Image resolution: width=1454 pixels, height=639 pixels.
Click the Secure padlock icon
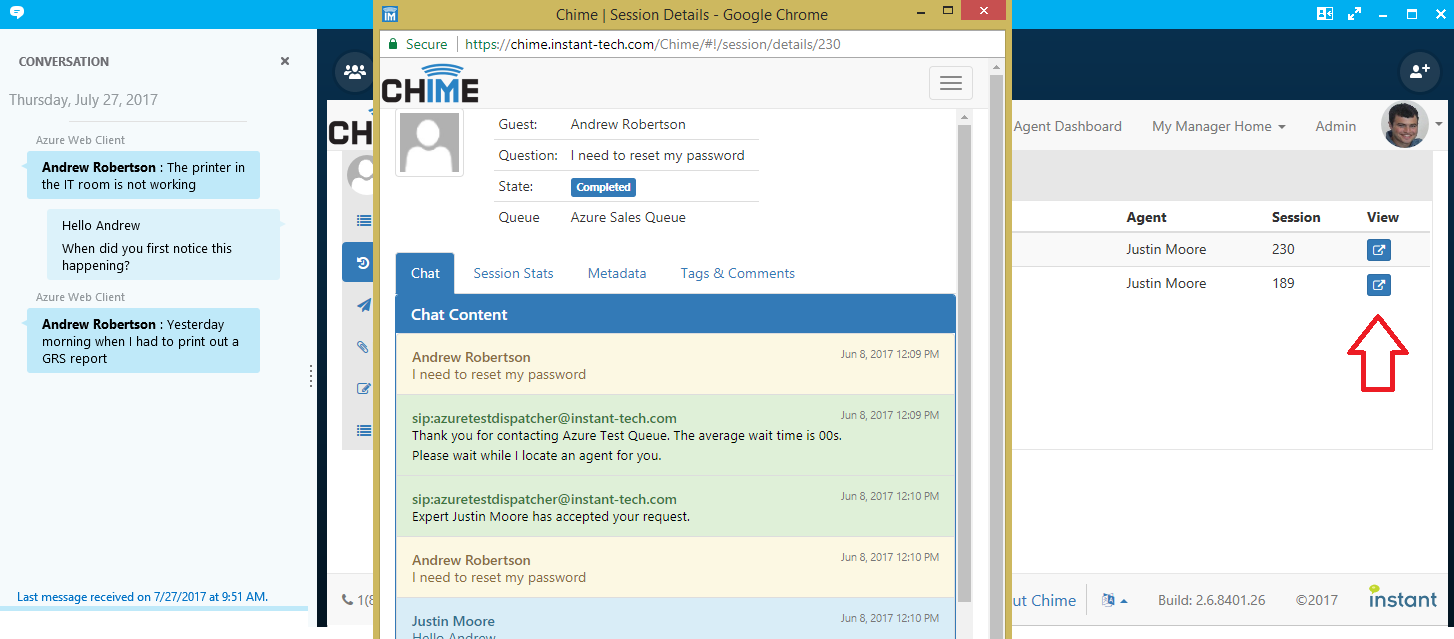[394, 44]
